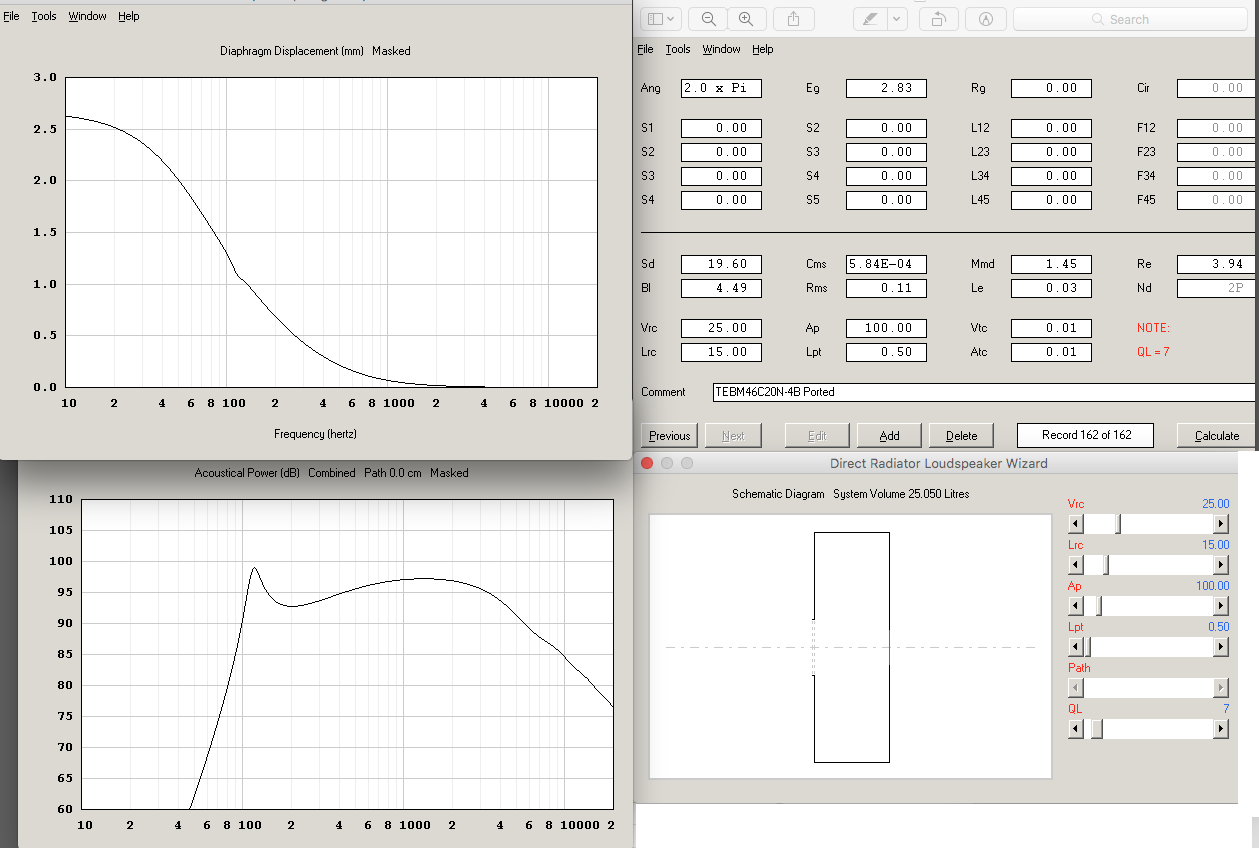Increase QL with the wizard right arrow
Image resolution: width=1259 pixels, height=848 pixels.
1221,729
